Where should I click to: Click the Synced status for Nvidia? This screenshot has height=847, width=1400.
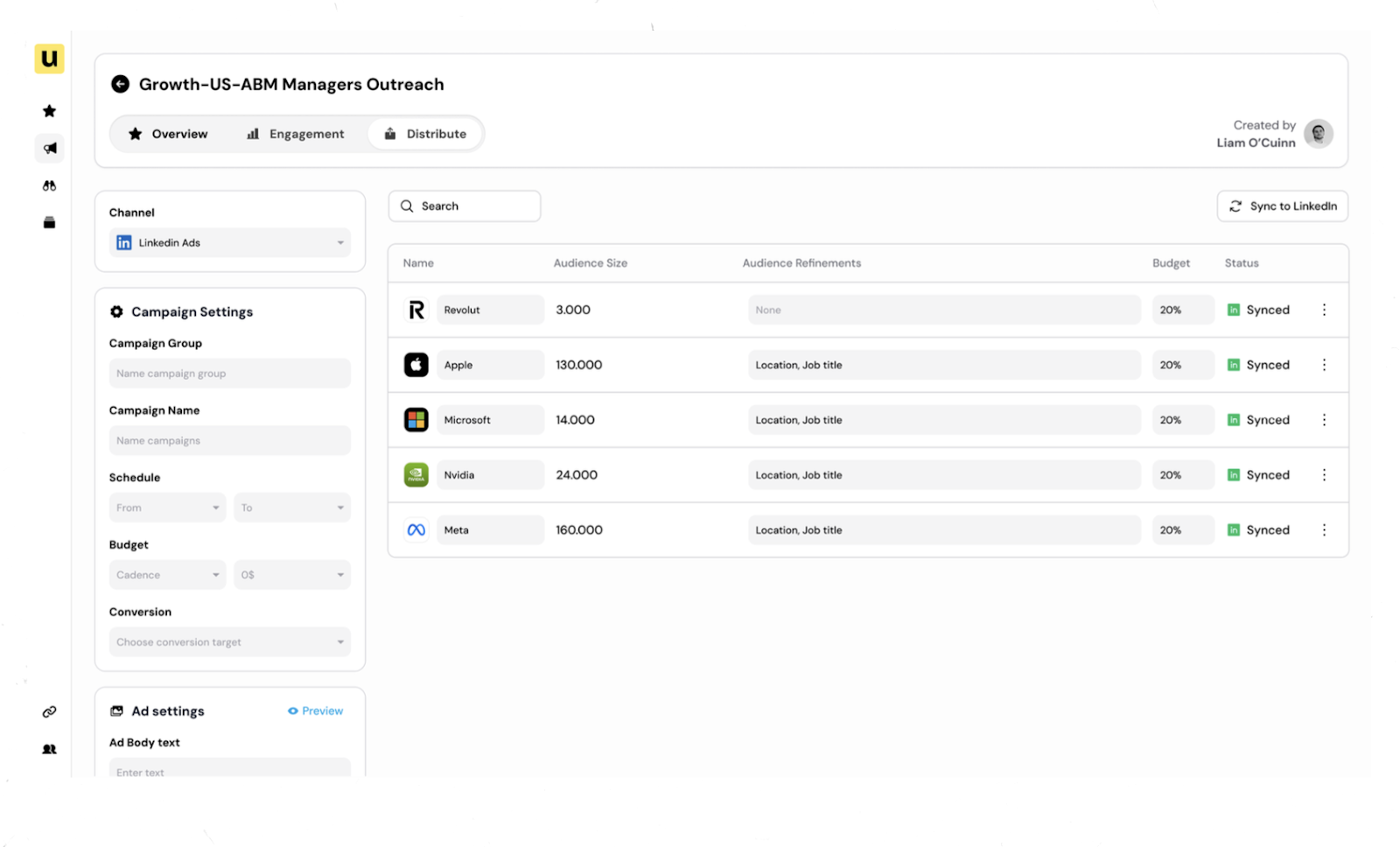pyautogui.click(x=1258, y=475)
